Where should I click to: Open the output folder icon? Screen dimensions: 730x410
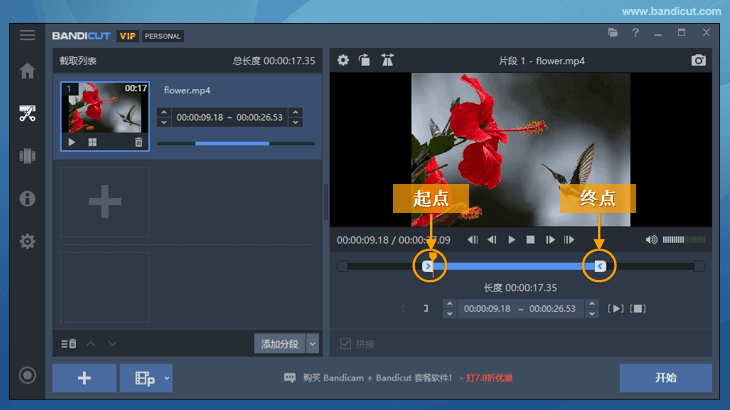coord(613,33)
